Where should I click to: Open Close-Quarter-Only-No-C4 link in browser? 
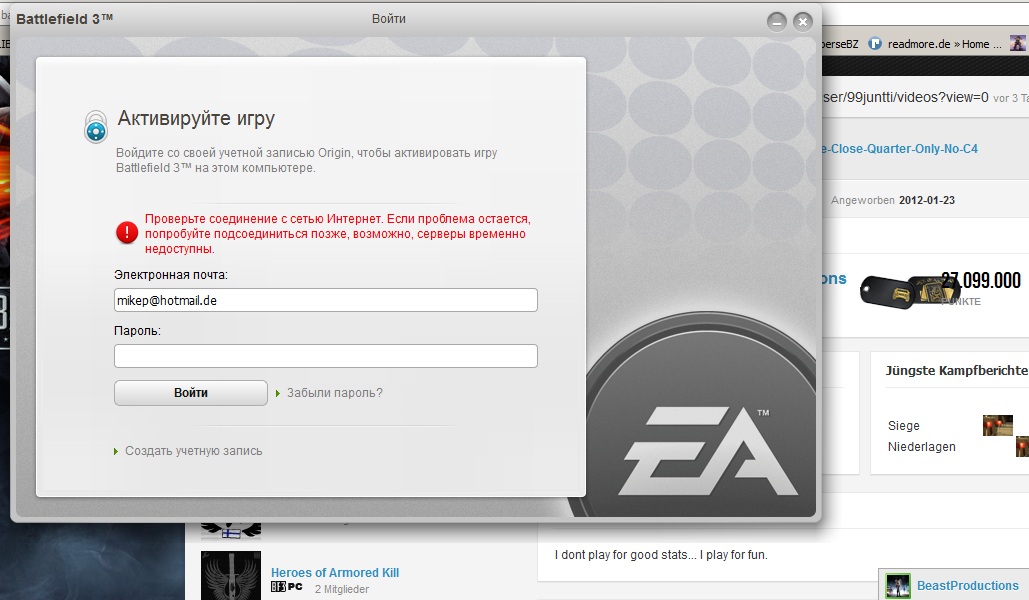click(900, 149)
